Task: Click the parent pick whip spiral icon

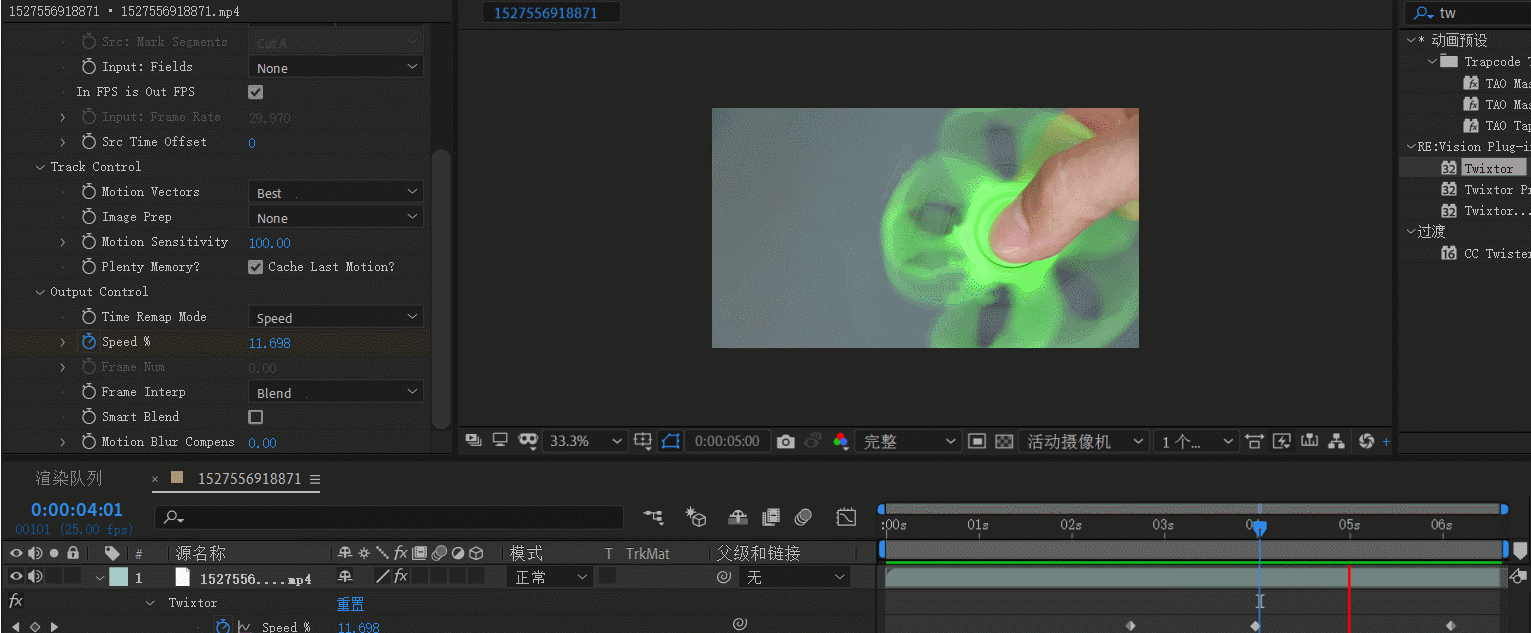Action: (x=724, y=577)
